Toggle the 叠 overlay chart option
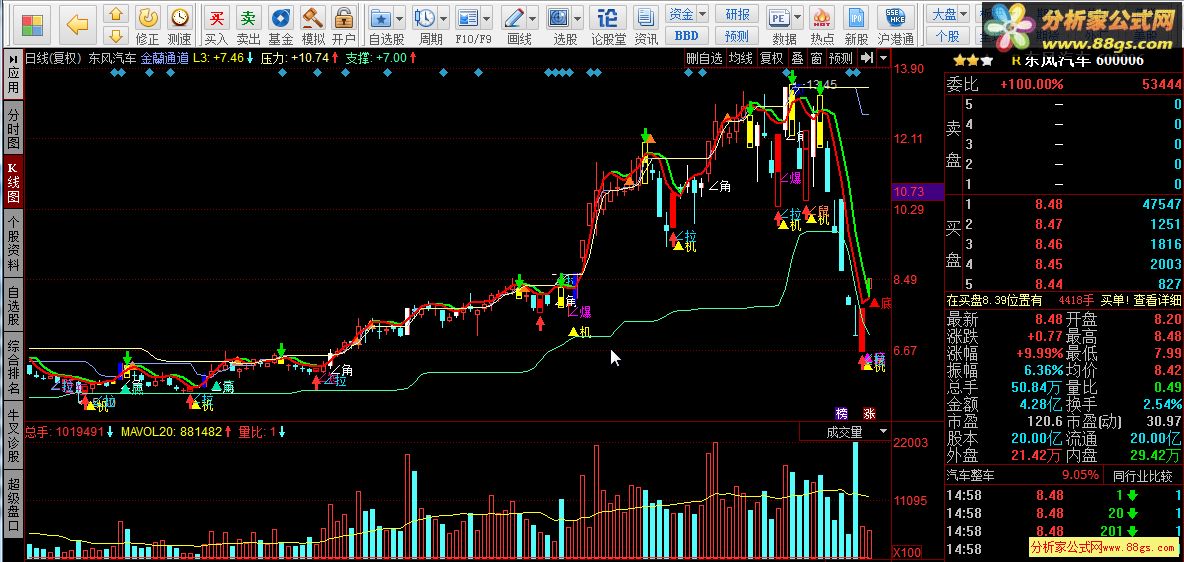This screenshot has height=562, width=1184. pyautogui.click(x=797, y=58)
